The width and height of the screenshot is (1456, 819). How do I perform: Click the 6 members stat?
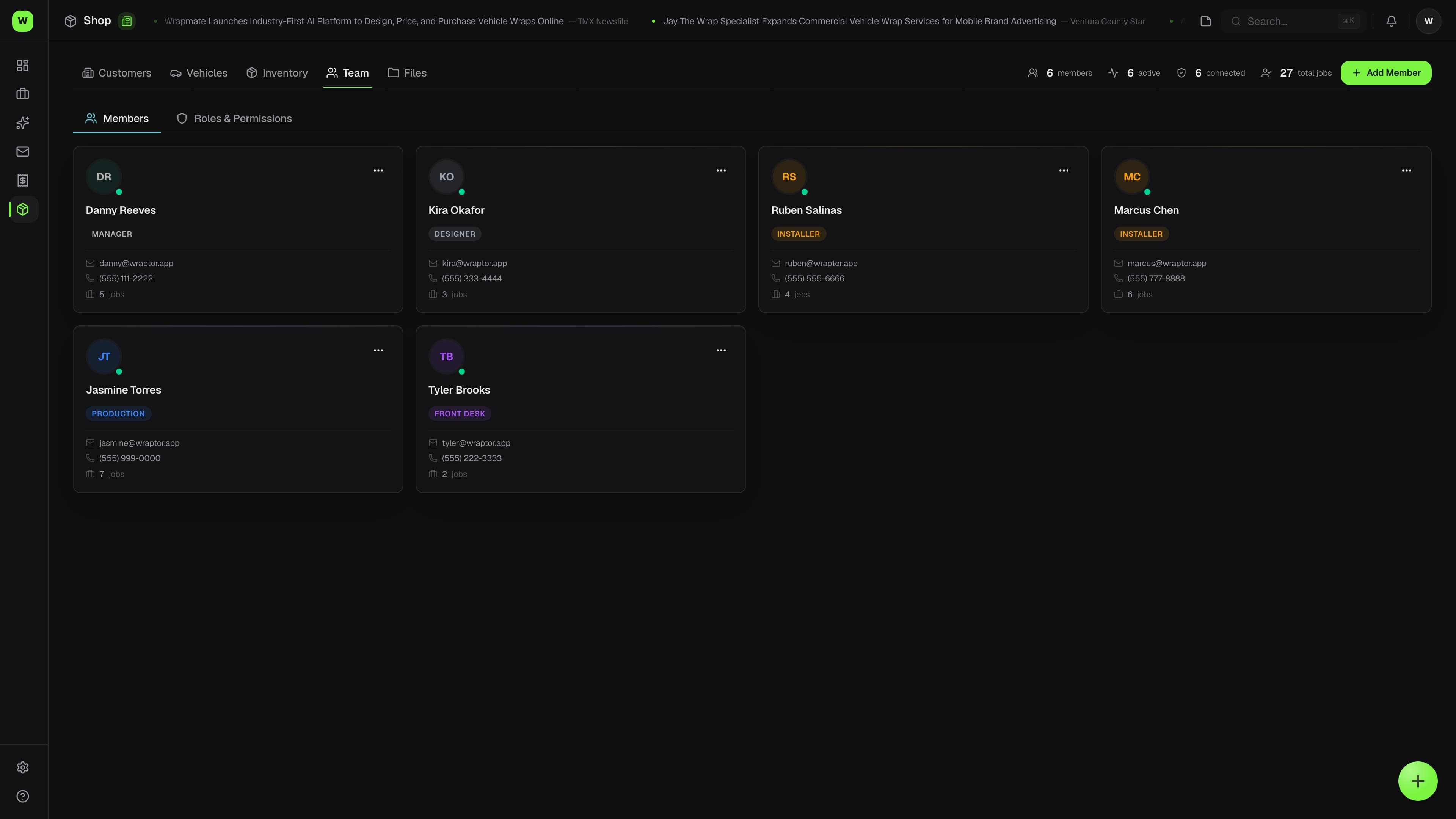pos(1060,73)
